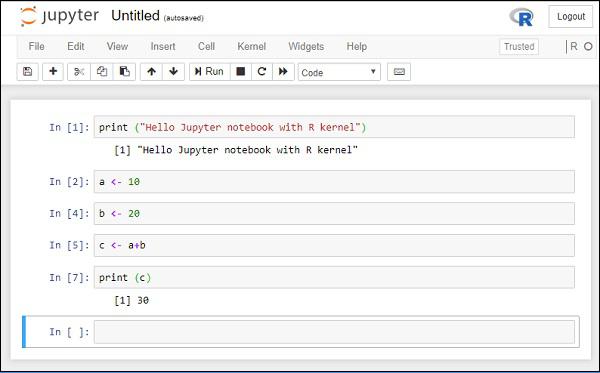
Task: Open the File menu
Action: 36,46
